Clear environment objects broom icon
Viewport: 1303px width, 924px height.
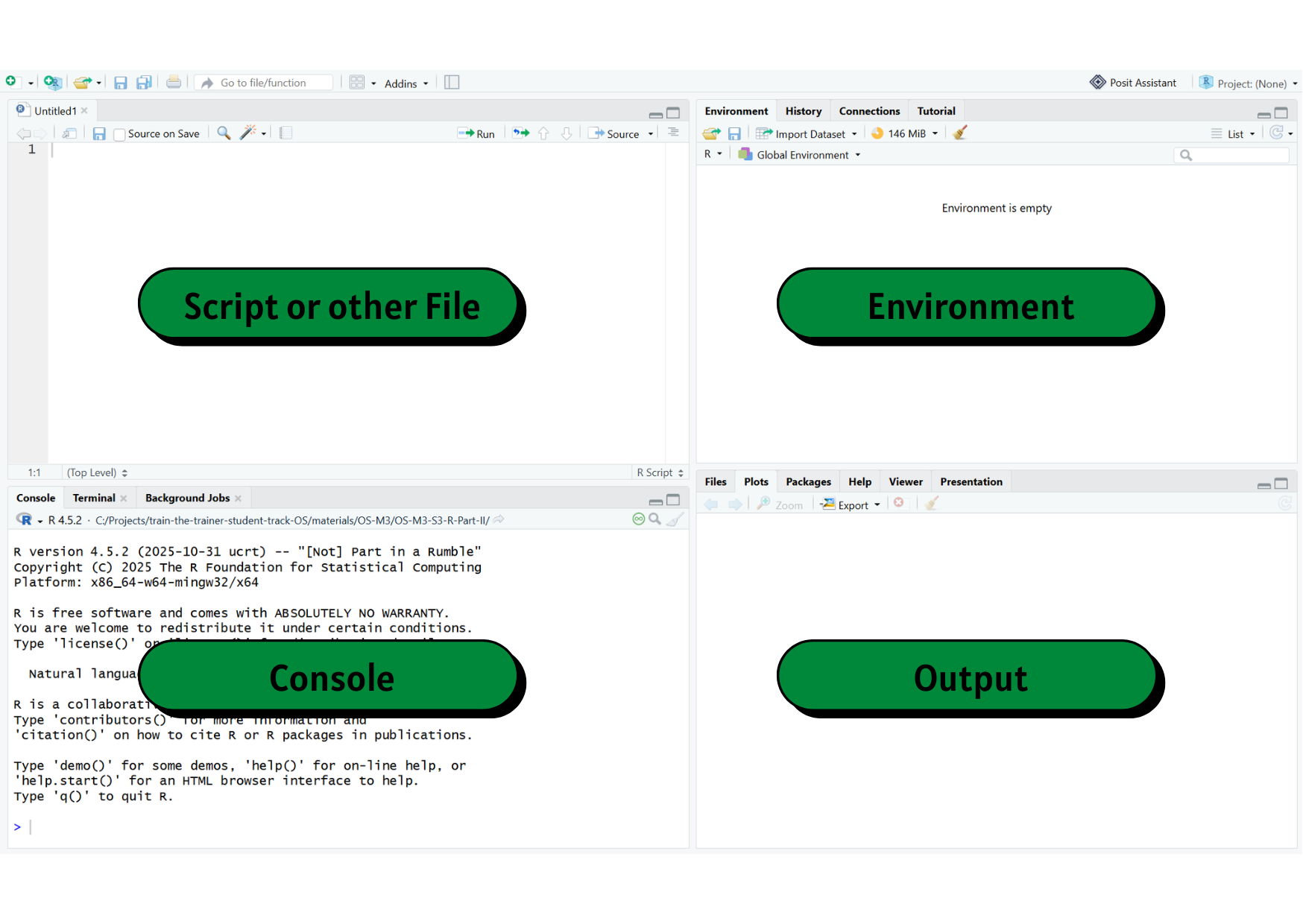[960, 133]
